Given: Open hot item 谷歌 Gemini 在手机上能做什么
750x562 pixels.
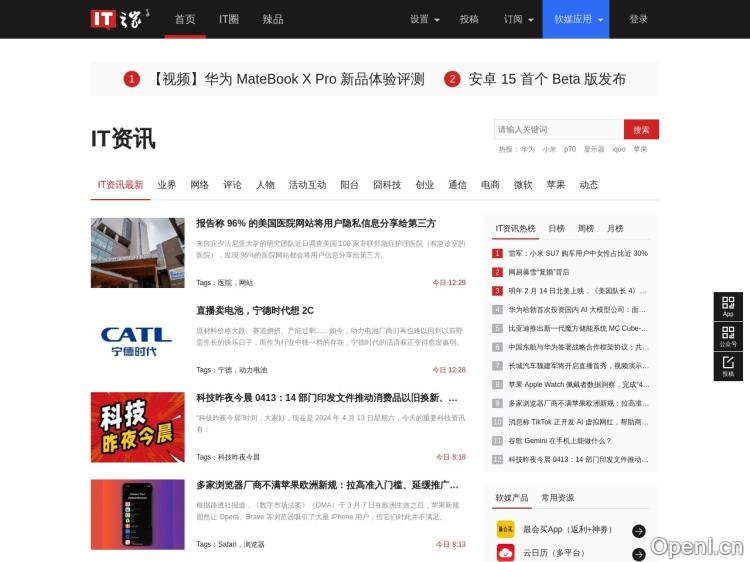Looking at the screenshot, I should tap(560, 441).
